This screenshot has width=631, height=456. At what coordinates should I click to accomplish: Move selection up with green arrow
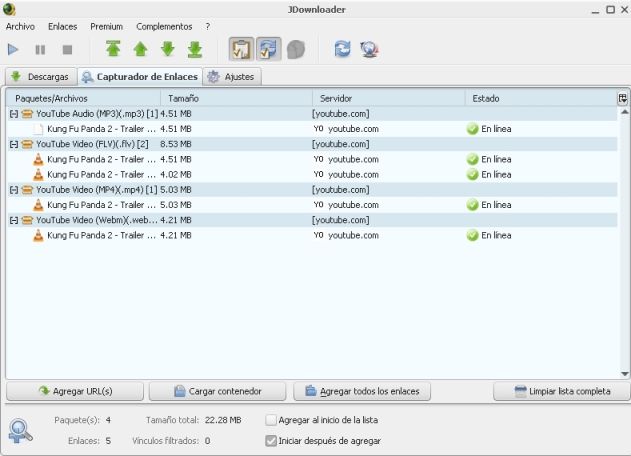pos(140,49)
